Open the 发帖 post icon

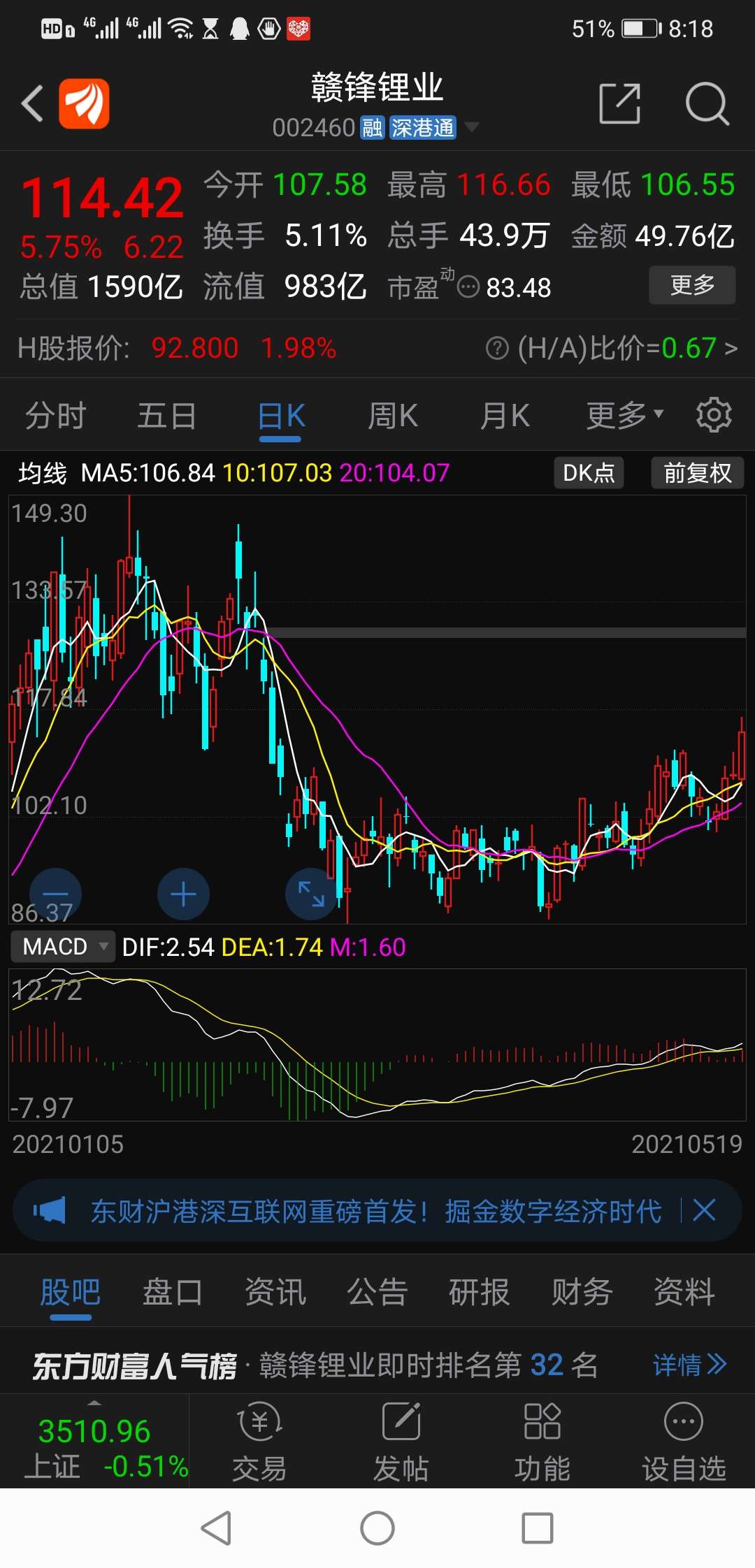pos(401,1442)
